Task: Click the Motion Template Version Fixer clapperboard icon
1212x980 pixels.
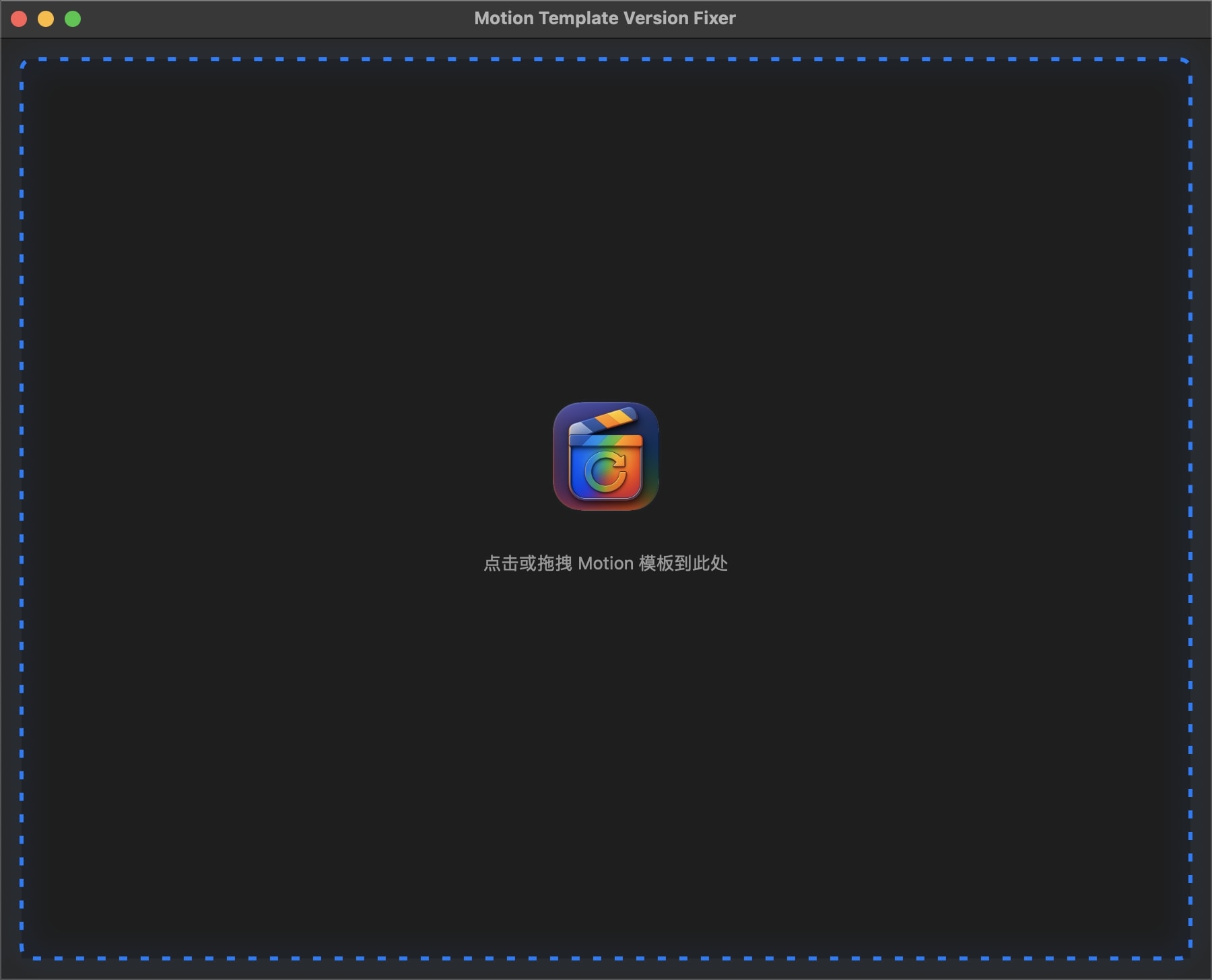Action: pos(606,456)
